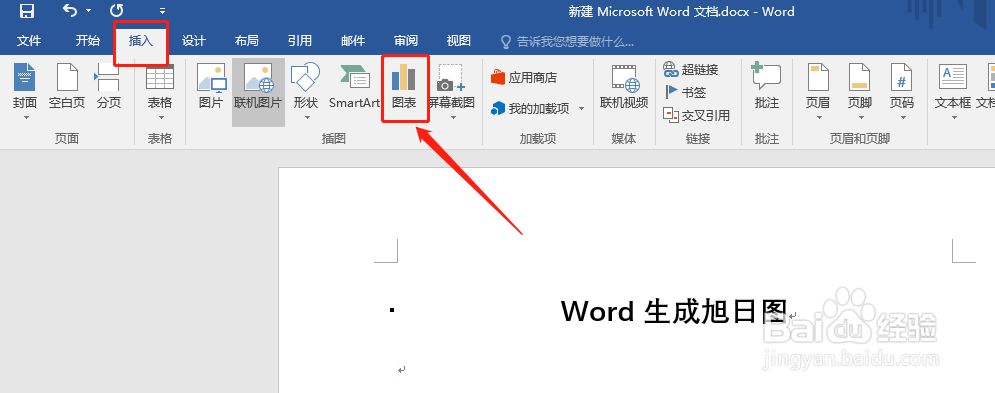Viewport: 995px width, 393px height.
Task: Insert a 文本框 text box
Action: point(952,85)
